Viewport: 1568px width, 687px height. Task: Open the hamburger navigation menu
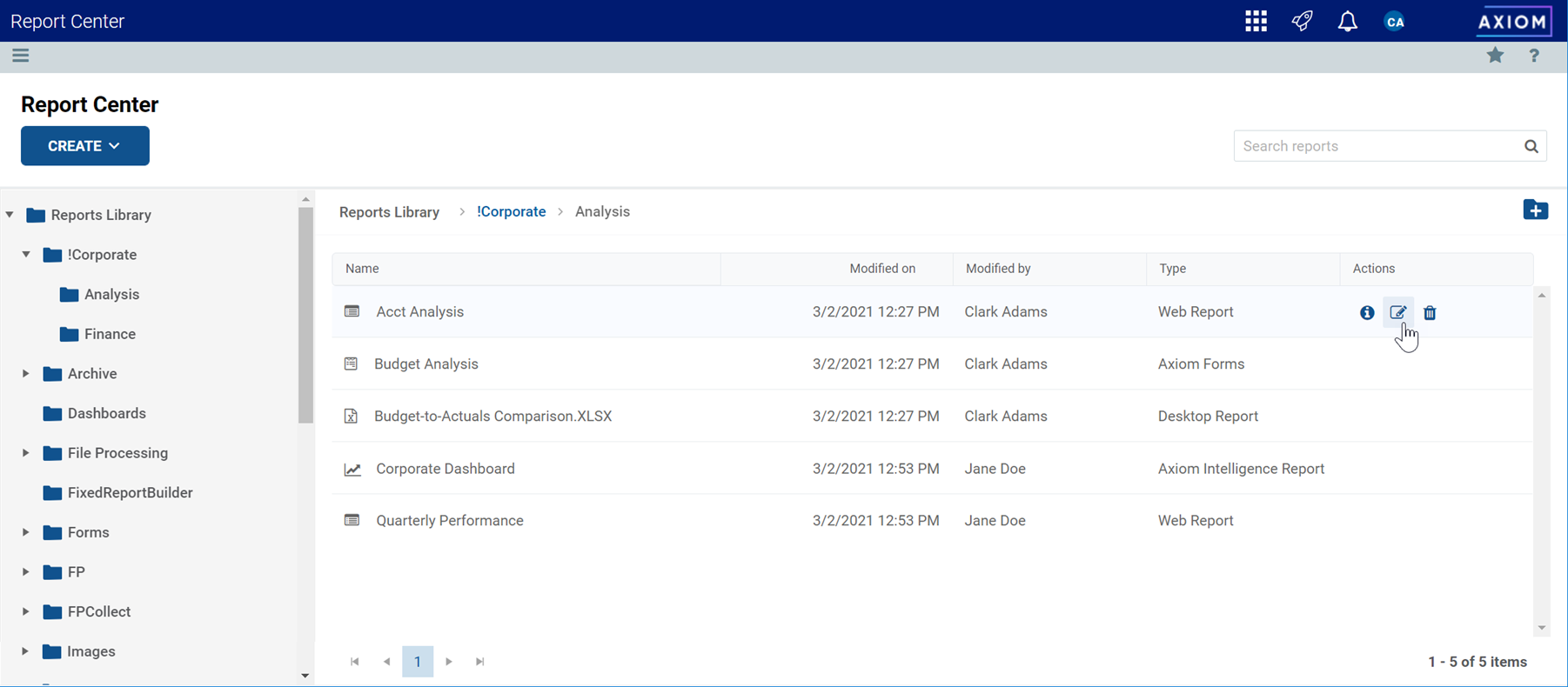(x=21, y=56)
